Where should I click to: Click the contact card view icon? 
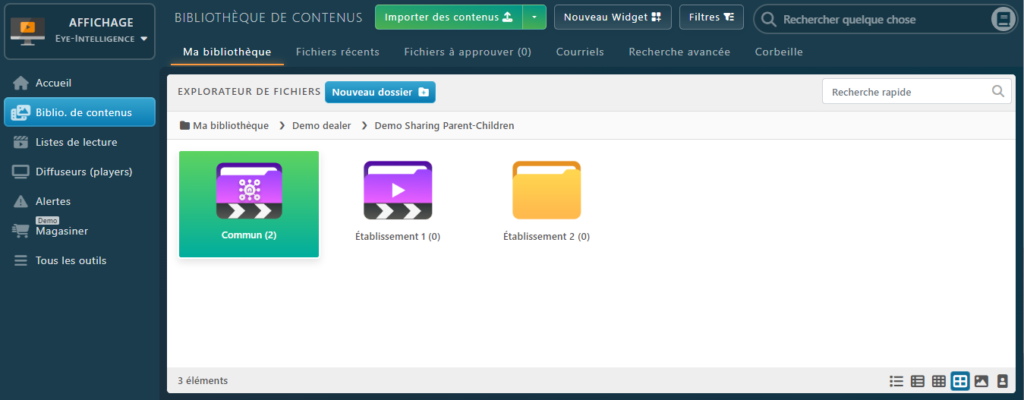tap(1002, 381)
